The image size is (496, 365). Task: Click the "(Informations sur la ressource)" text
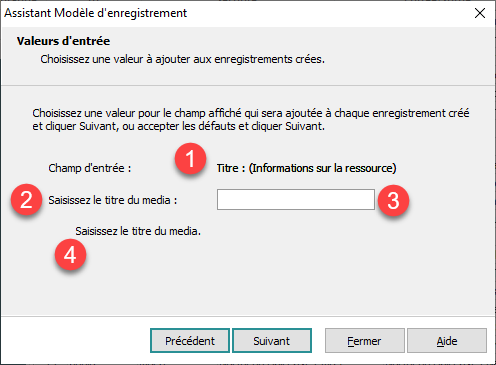(x=323, y=168)
